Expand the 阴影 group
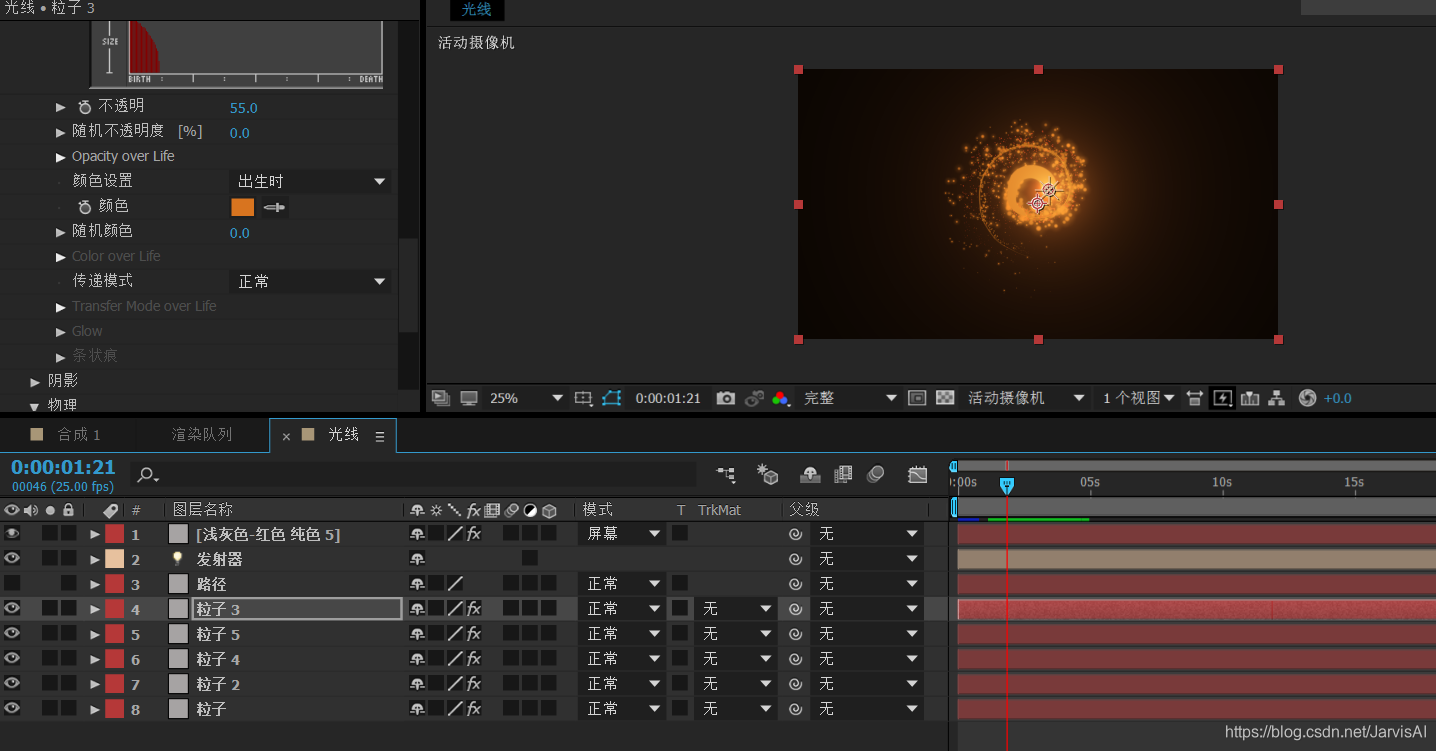The width and height of the screenshot is (1436, 751). 37,382
